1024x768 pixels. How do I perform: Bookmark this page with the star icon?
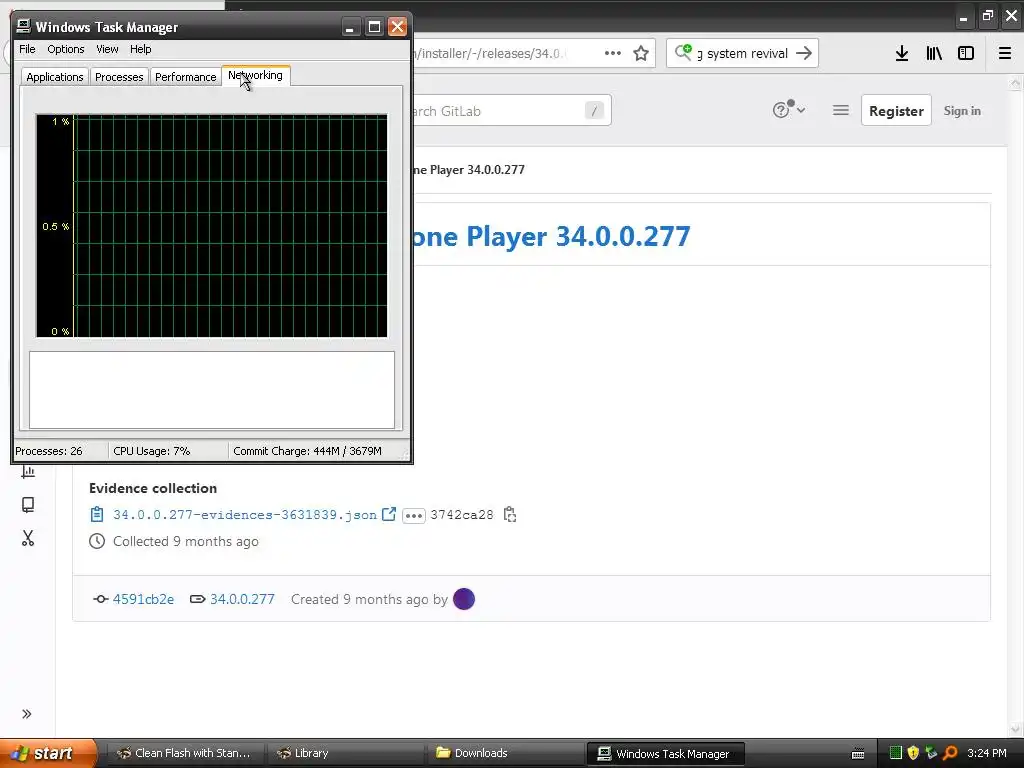641,54
